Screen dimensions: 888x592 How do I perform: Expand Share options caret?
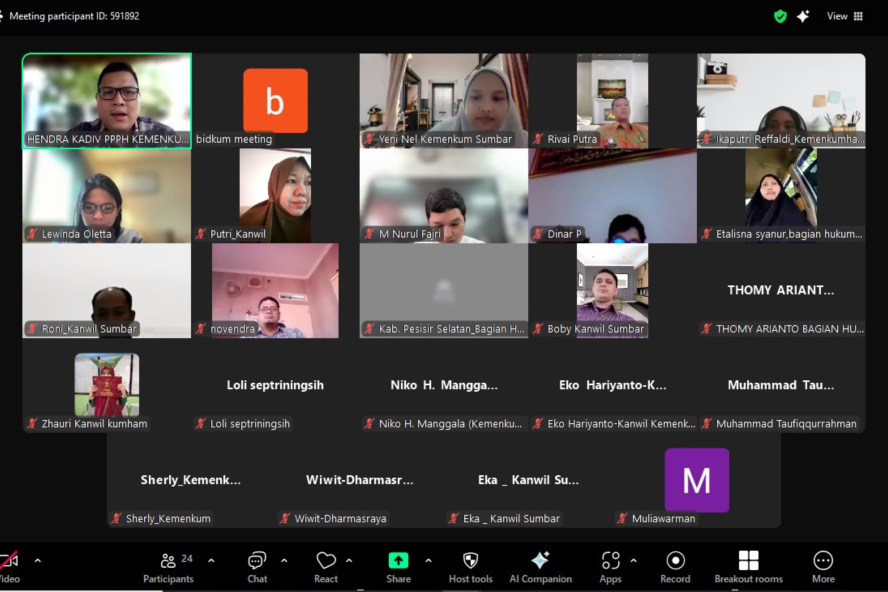428,561
